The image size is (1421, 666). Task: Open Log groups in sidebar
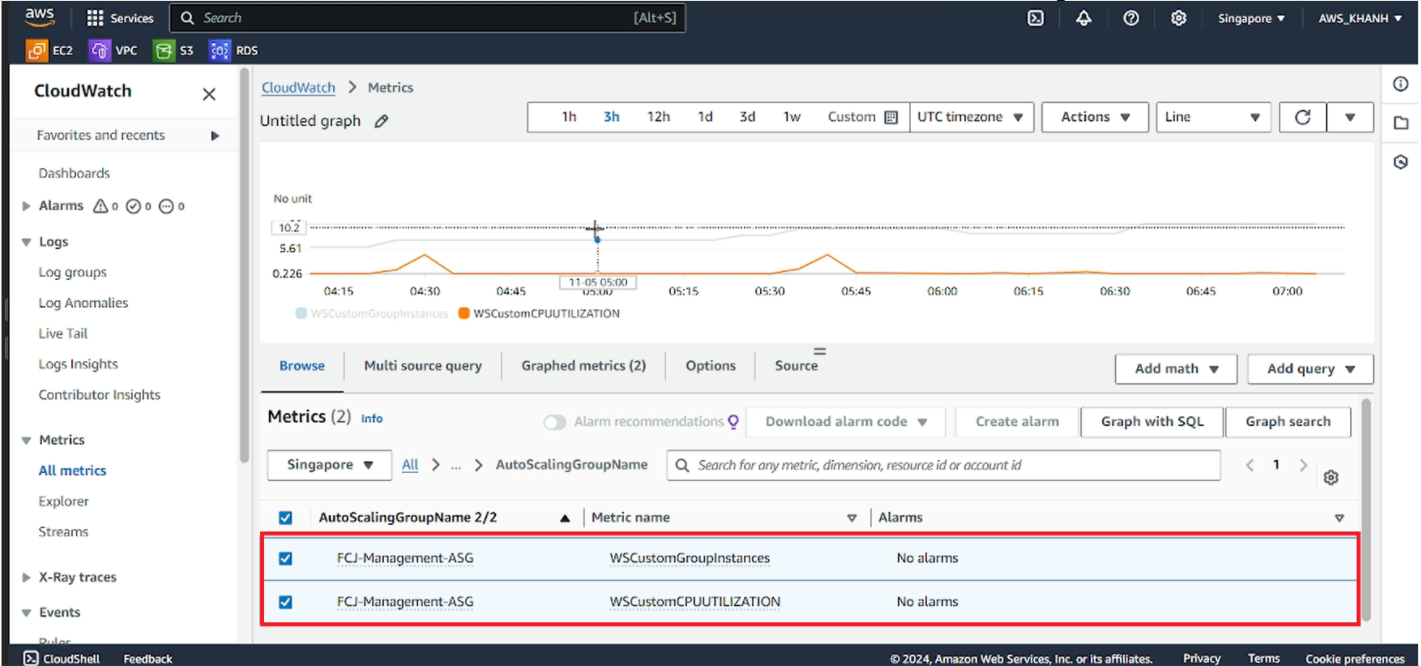(72, 272)
